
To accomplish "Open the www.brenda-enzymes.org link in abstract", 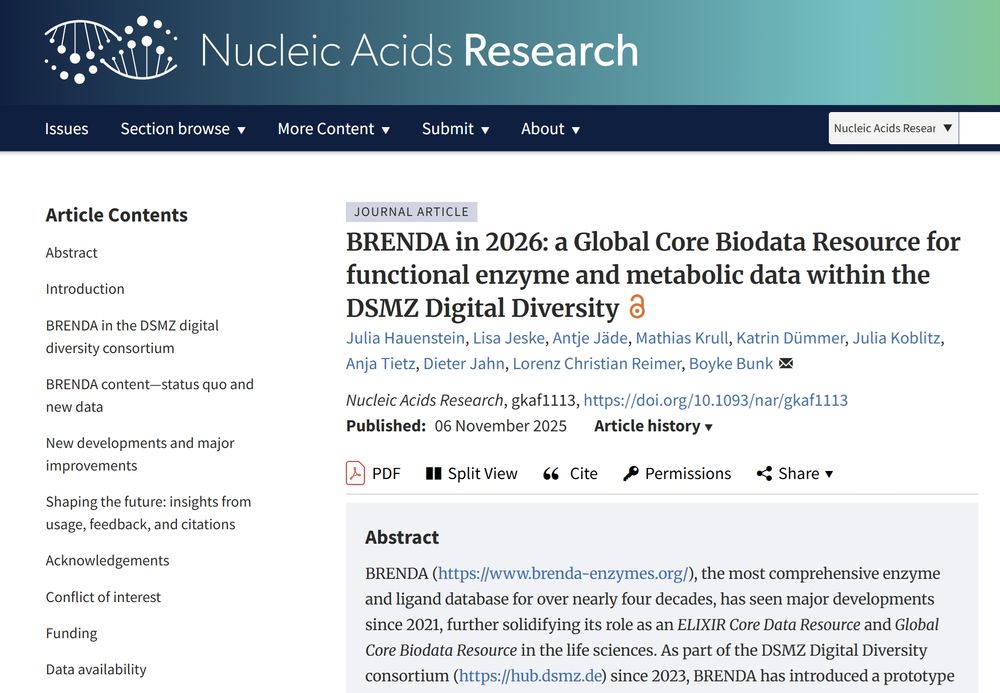I will coord(563,573).
